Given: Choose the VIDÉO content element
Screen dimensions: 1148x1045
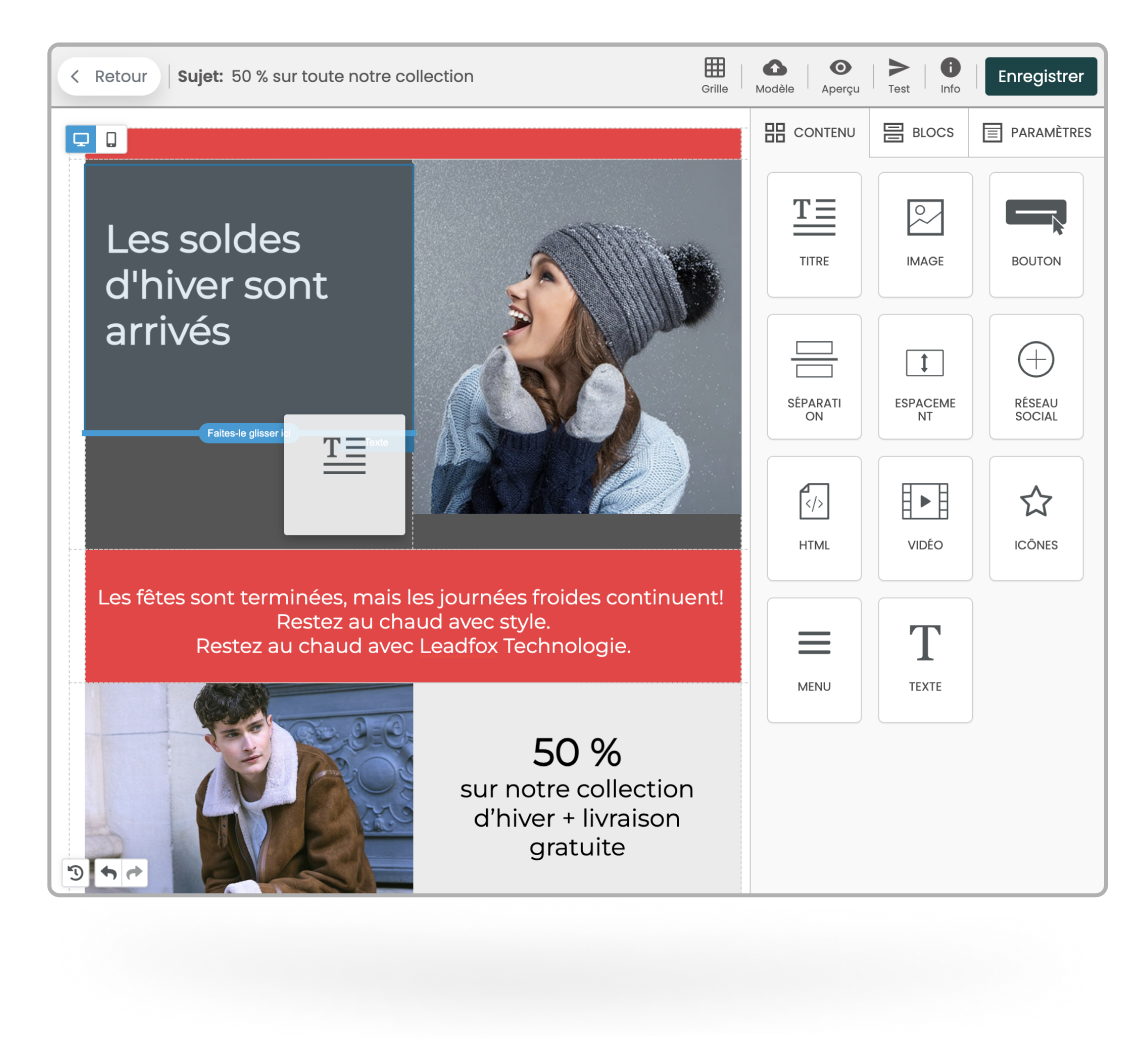Looking at the screenshot, I should pos(925,518).
